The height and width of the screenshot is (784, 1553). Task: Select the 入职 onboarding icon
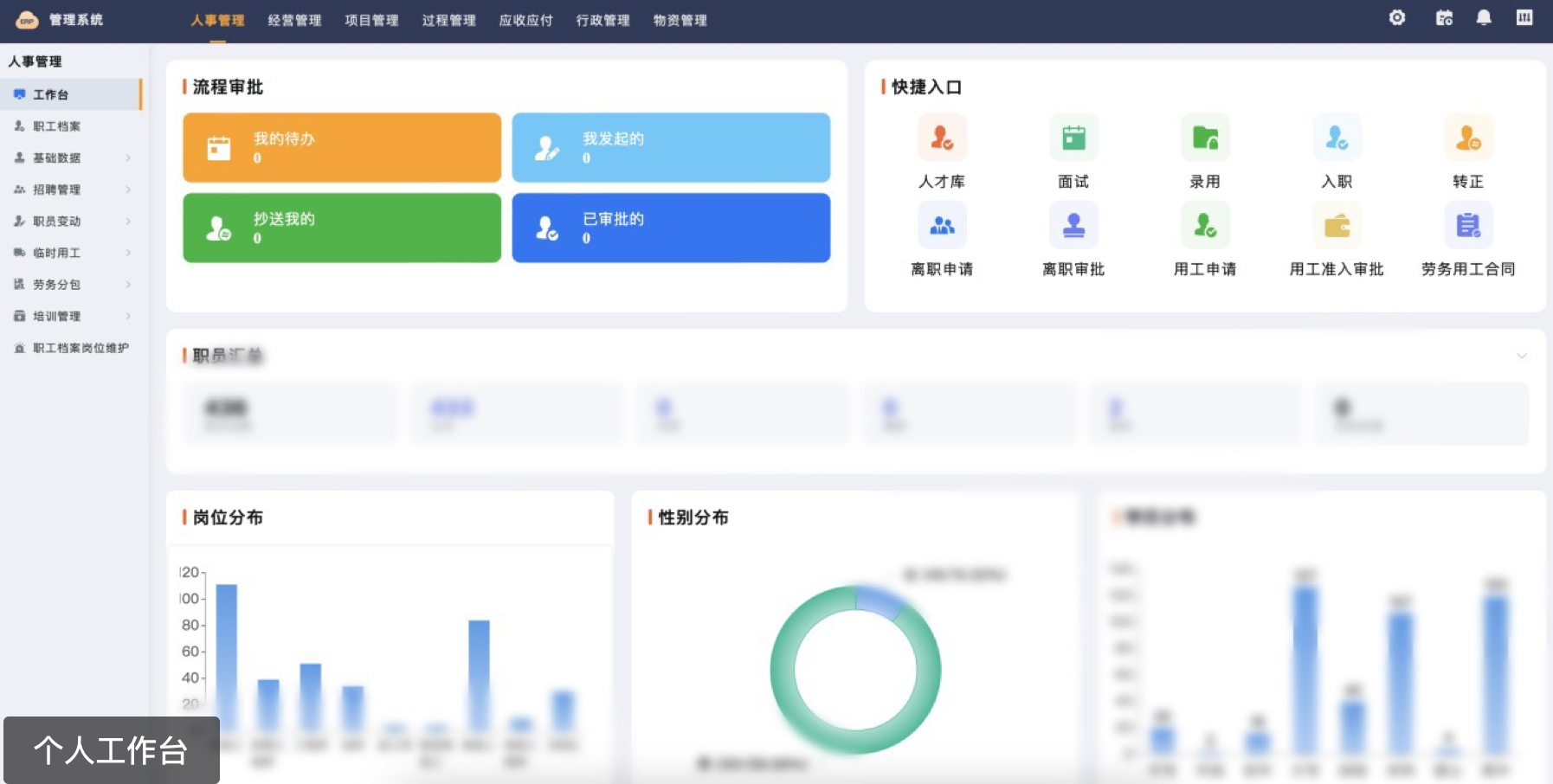(x=1337, y=138)
